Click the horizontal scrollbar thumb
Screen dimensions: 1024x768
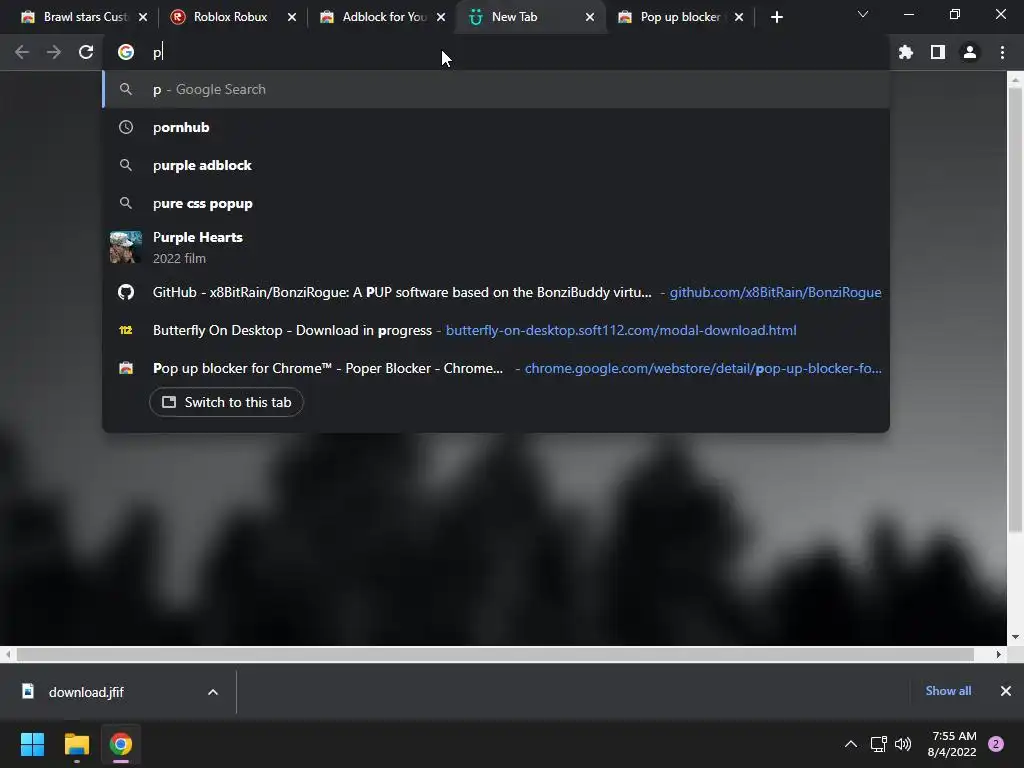495,654
